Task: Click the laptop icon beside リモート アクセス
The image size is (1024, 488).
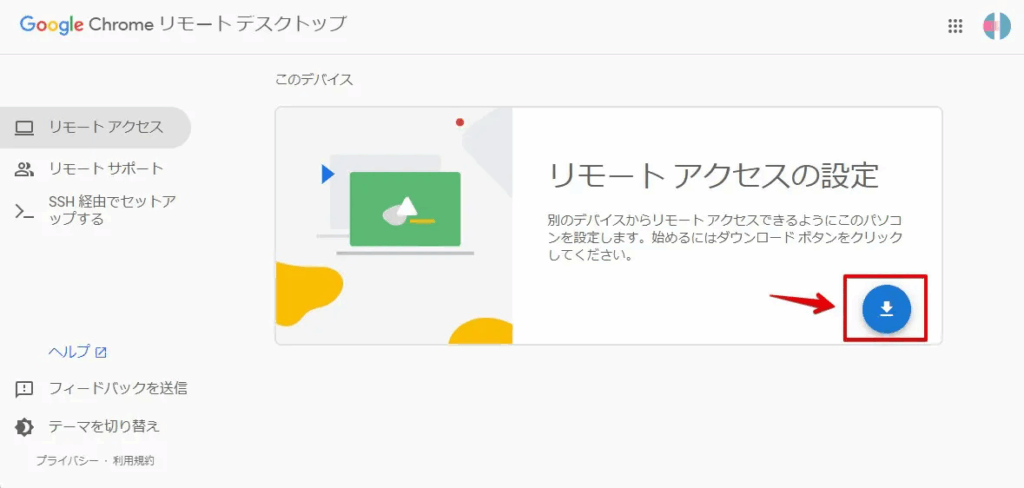Action: (24, 127)
